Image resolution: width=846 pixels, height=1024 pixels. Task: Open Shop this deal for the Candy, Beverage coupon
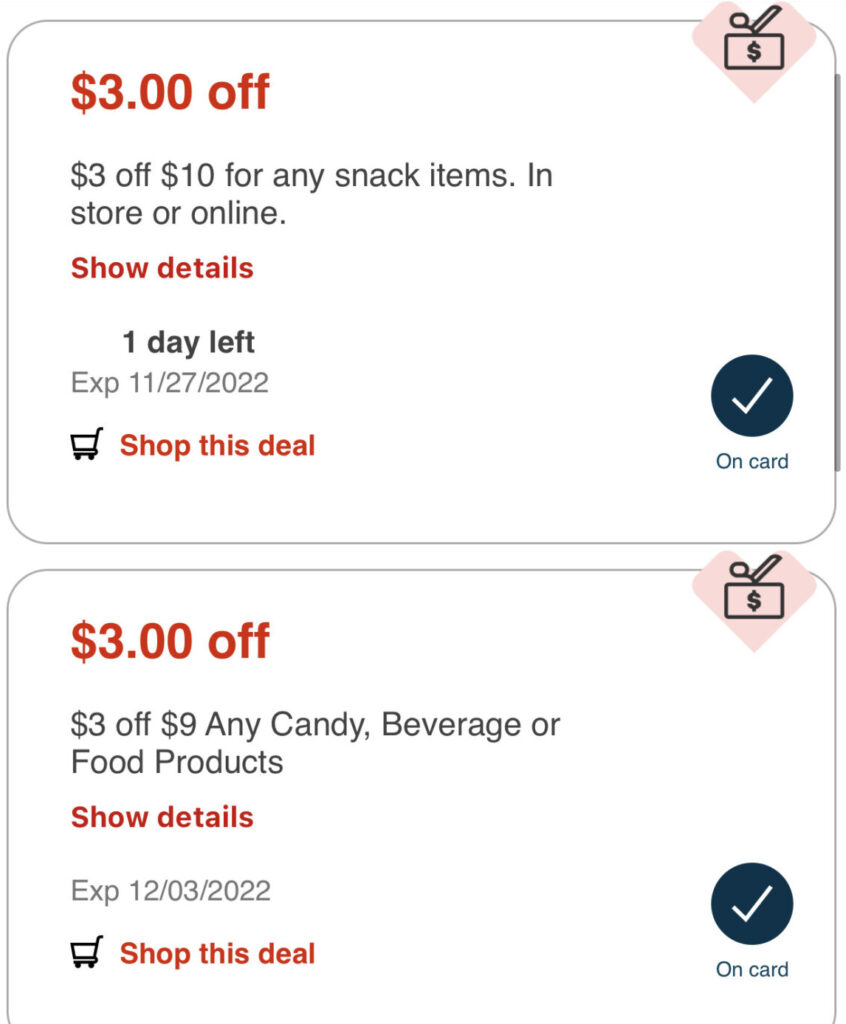pyautogui.click(x=217, y=954)
